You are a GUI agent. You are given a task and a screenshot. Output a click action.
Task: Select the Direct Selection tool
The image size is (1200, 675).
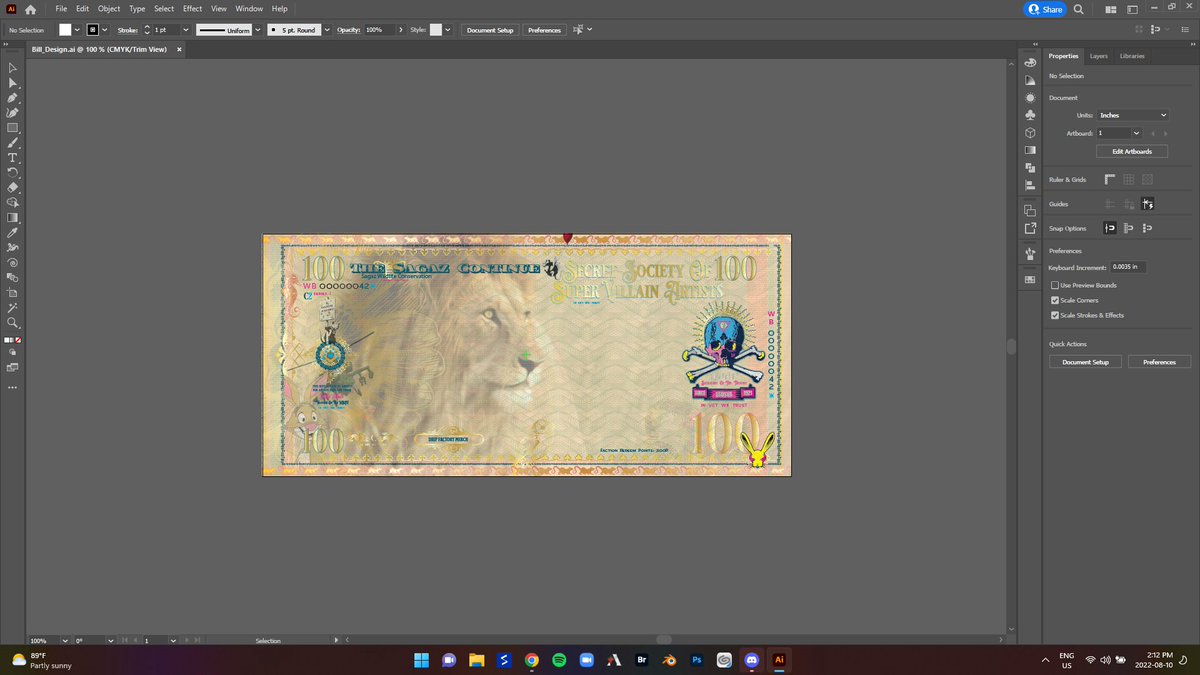click(x=13, y=83)
